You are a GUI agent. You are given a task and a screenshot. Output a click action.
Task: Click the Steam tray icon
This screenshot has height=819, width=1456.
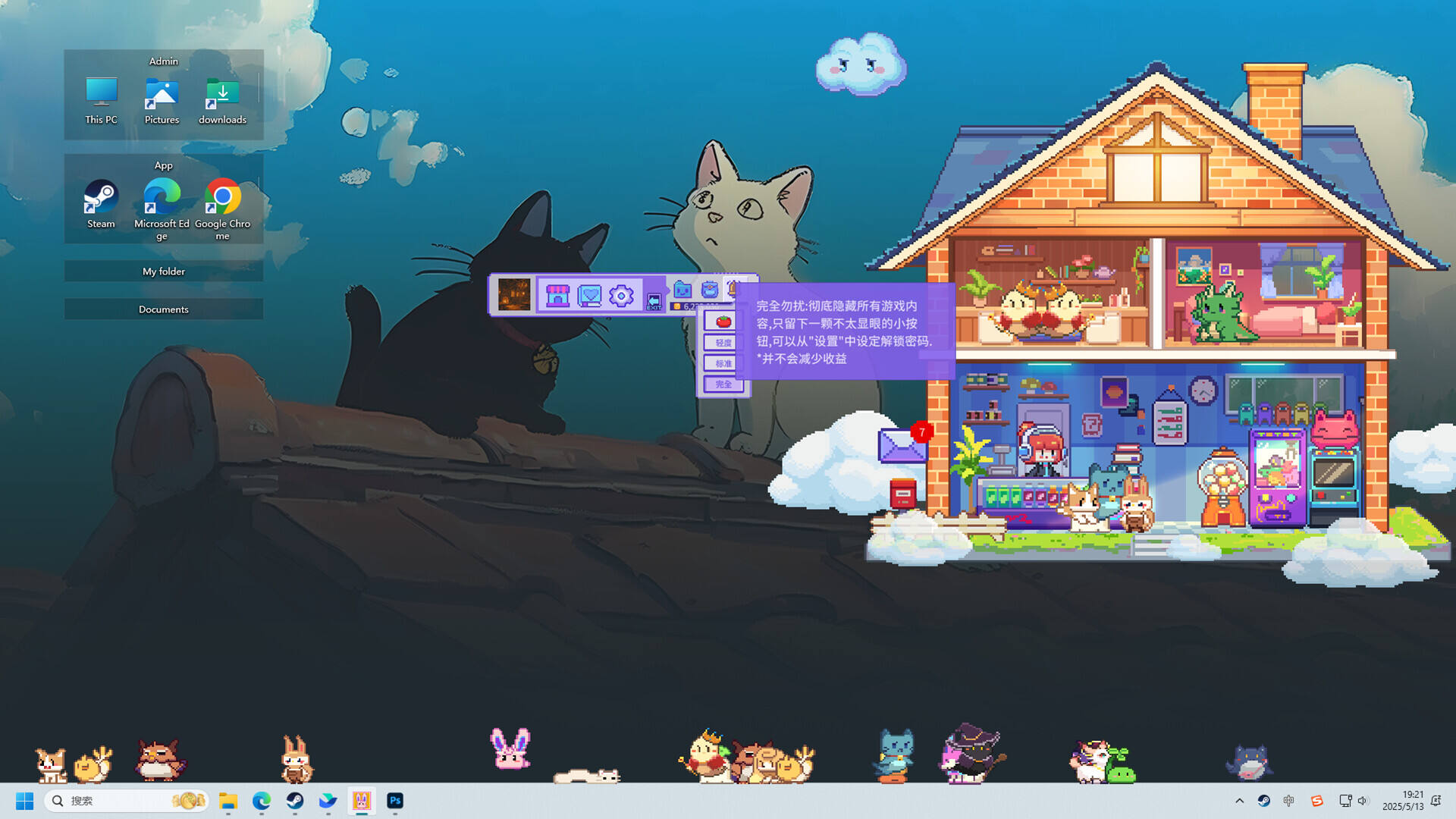pos(1264,801)
